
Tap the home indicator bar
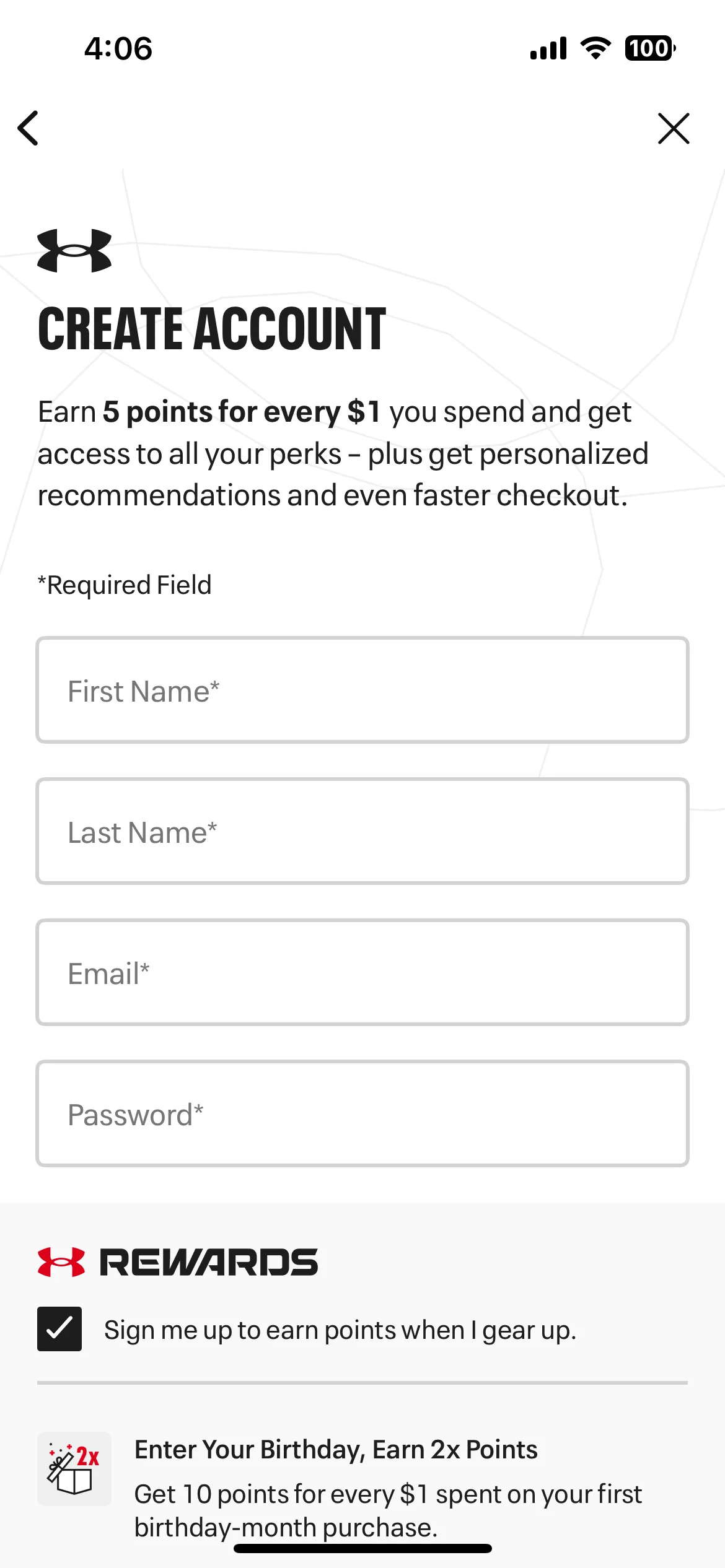coord(362,1548)
